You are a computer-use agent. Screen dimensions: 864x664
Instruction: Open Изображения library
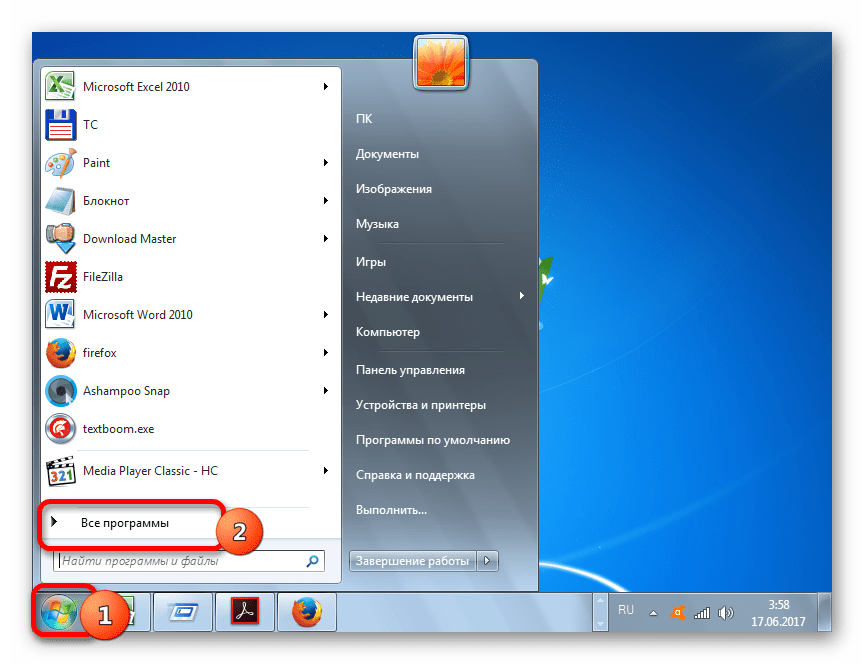coord(393,189)
